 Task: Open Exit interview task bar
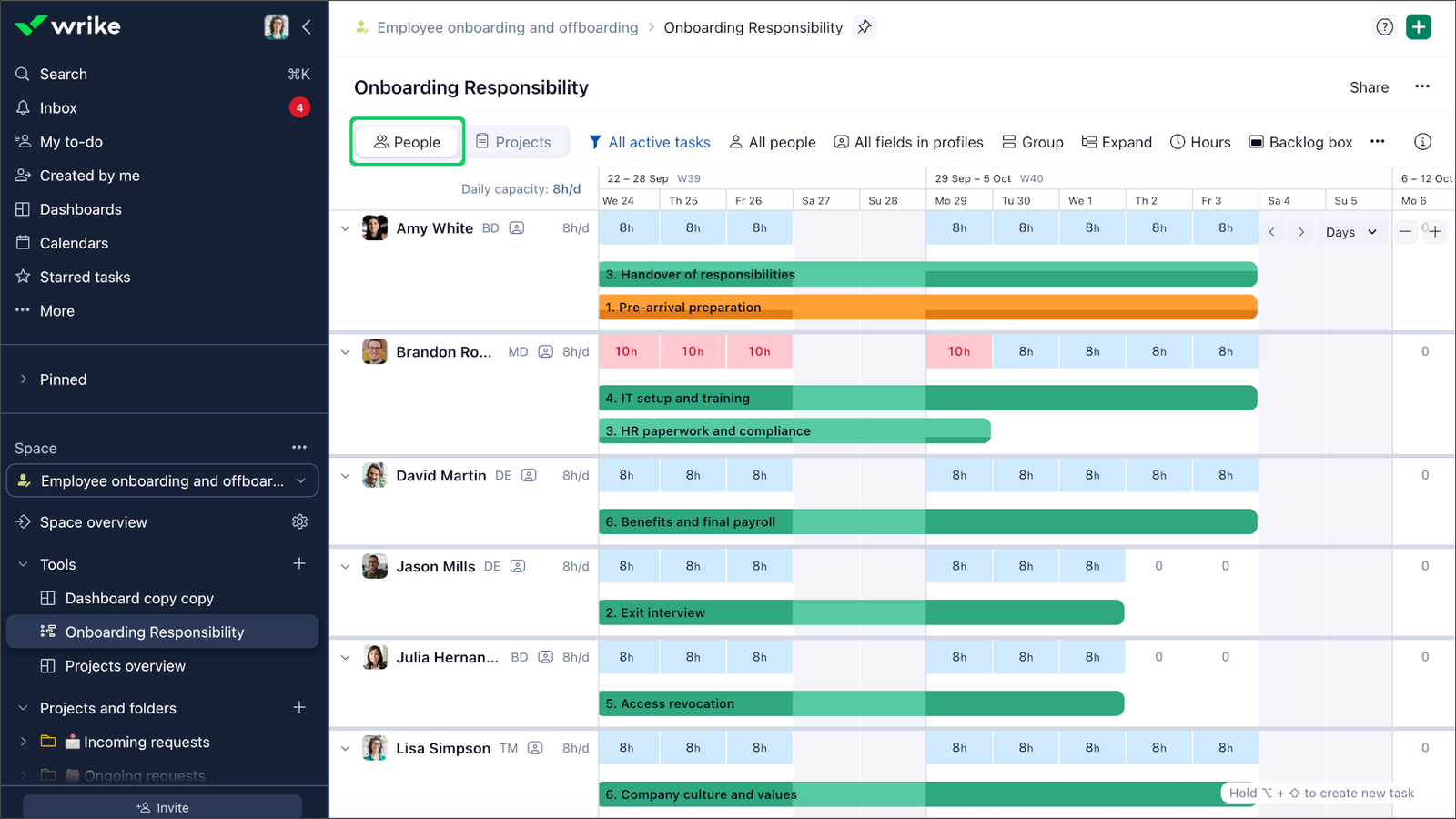click(861, 612)
